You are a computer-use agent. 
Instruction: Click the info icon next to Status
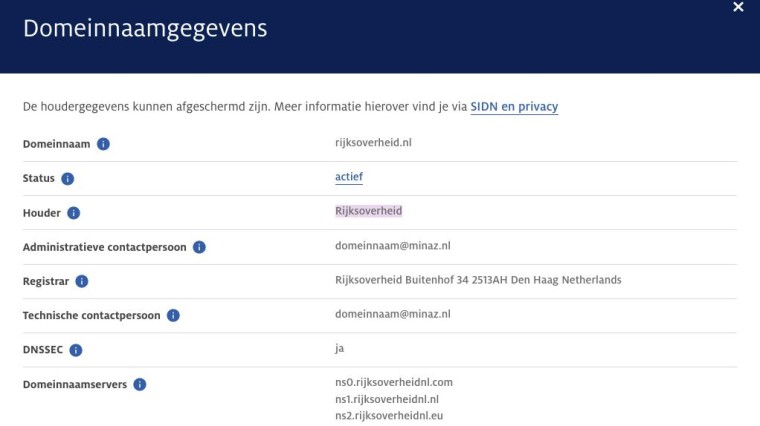(67, 178)
